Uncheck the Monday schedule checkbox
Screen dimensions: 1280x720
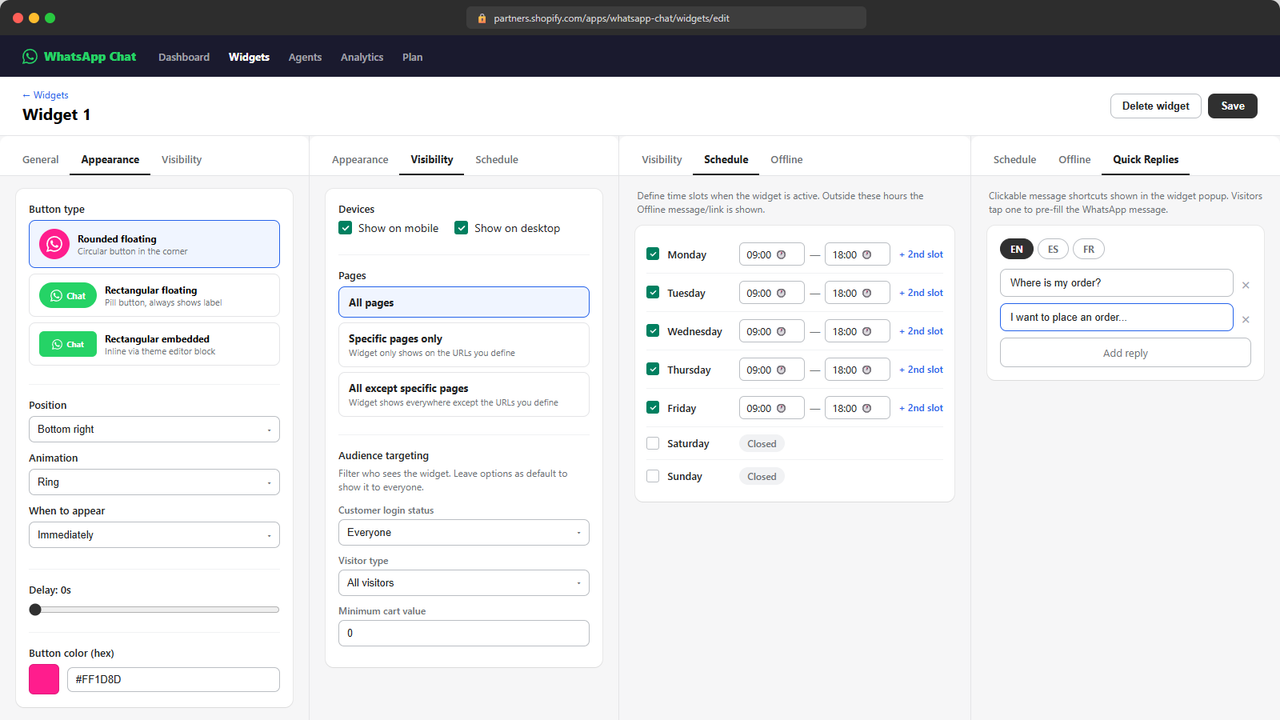click(653, 254)
